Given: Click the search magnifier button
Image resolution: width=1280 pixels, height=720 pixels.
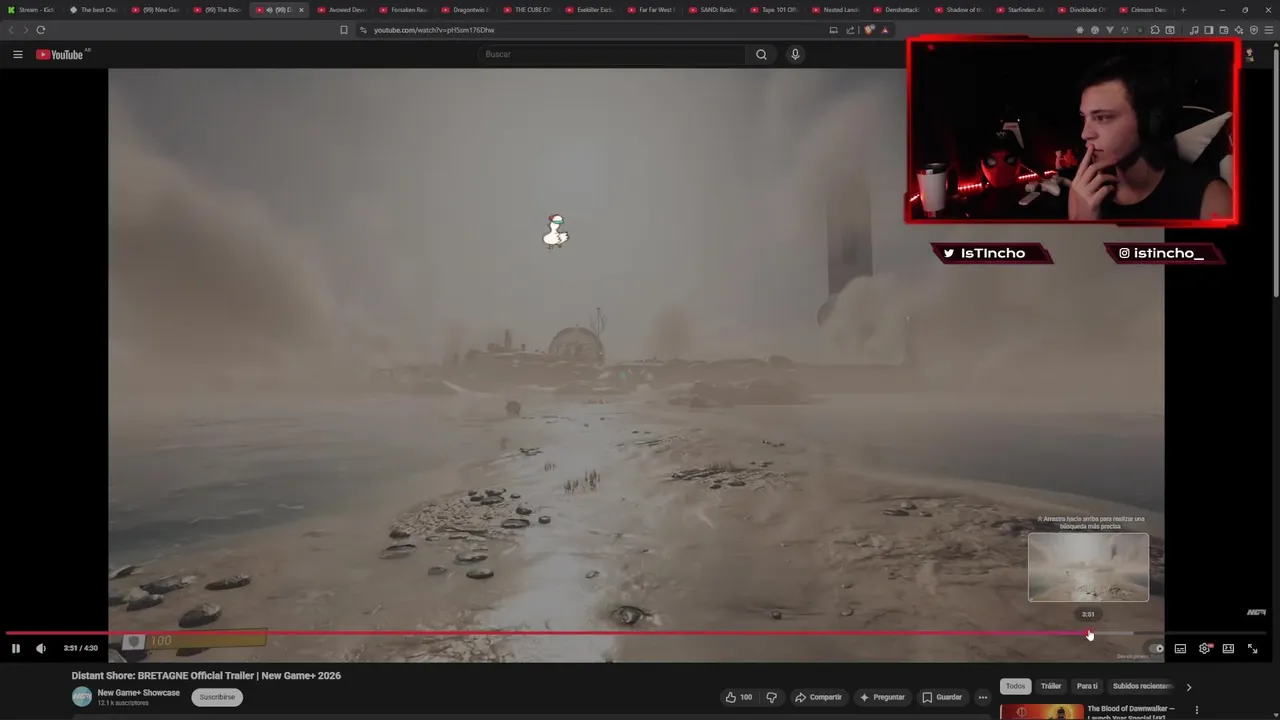Looking at the screenshot, I should (761, 54).
